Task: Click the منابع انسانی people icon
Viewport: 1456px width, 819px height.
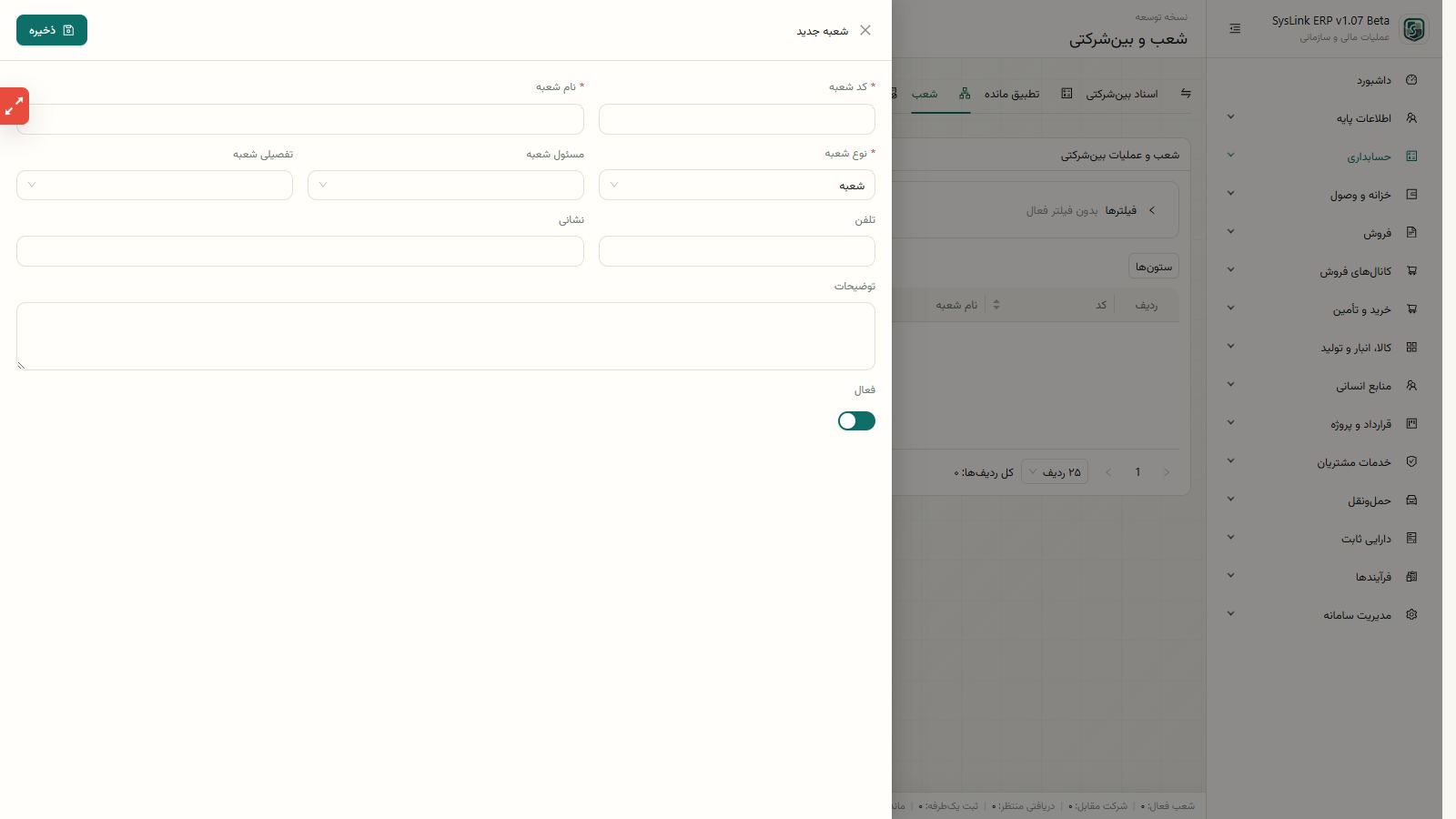Action: 1411,386
